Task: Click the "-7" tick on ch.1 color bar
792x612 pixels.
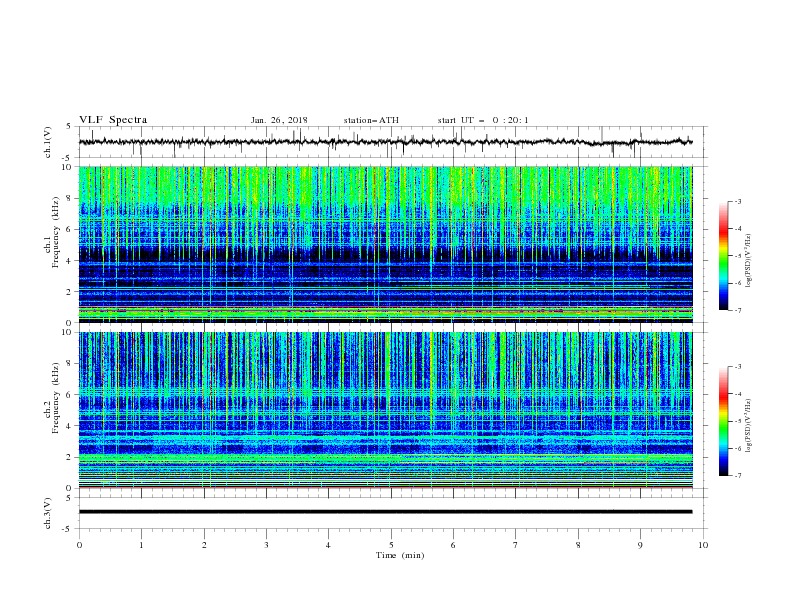Action: click(x=738, y=310)
